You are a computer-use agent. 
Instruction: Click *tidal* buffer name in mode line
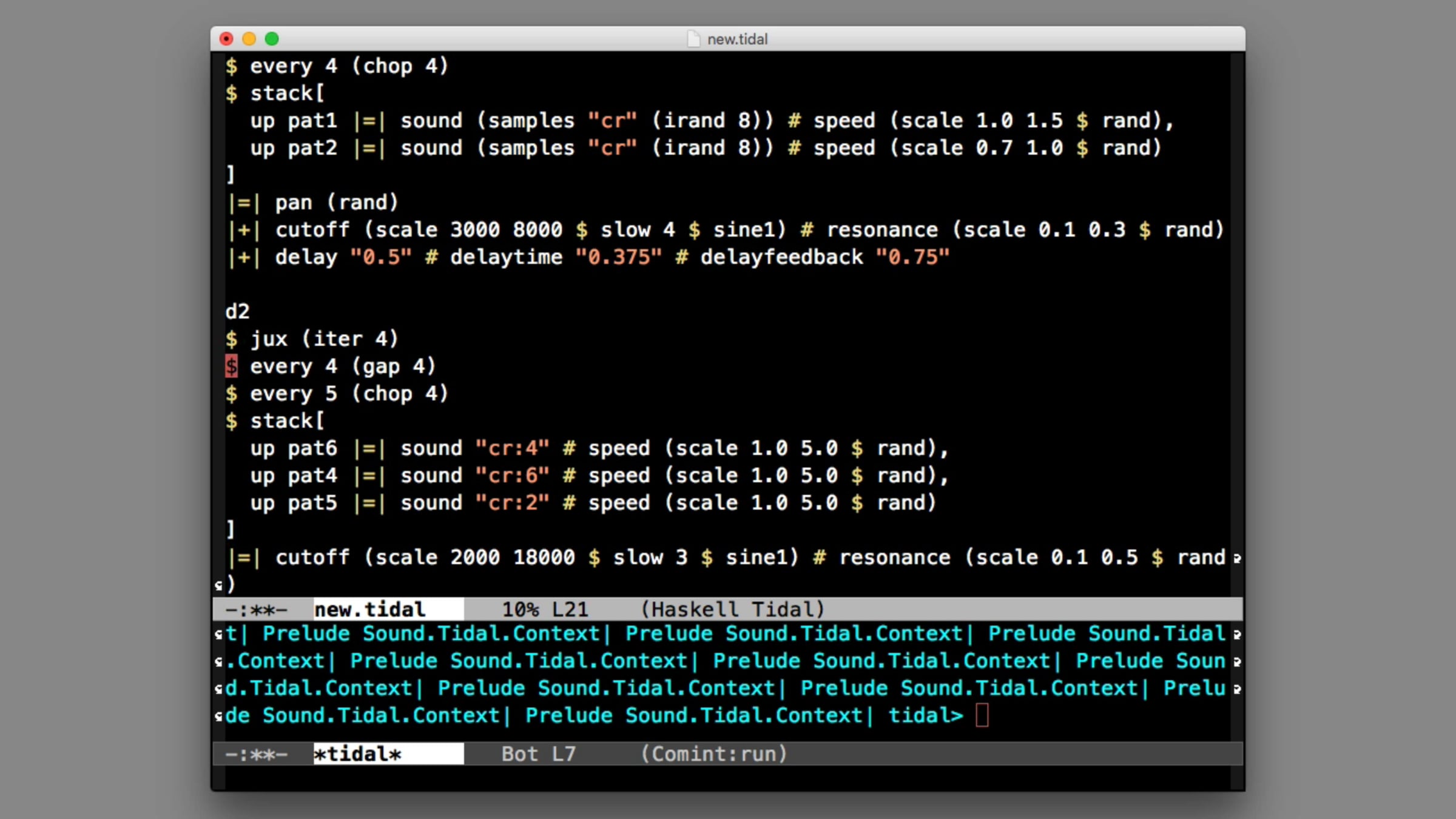357,754
